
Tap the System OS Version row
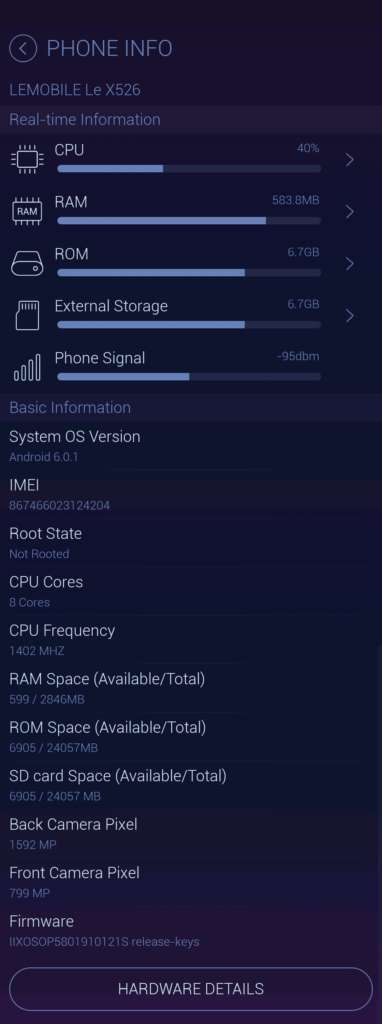click(191, 445)
